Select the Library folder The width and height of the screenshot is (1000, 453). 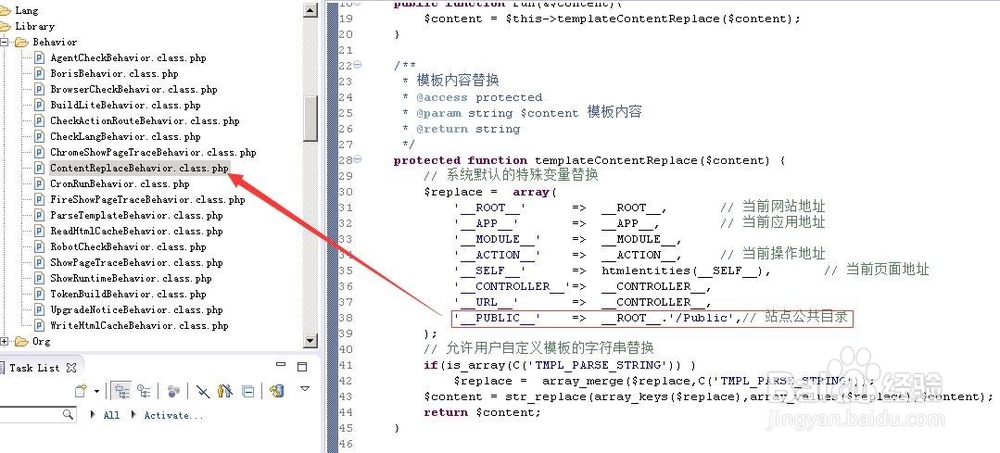point(34,26)
